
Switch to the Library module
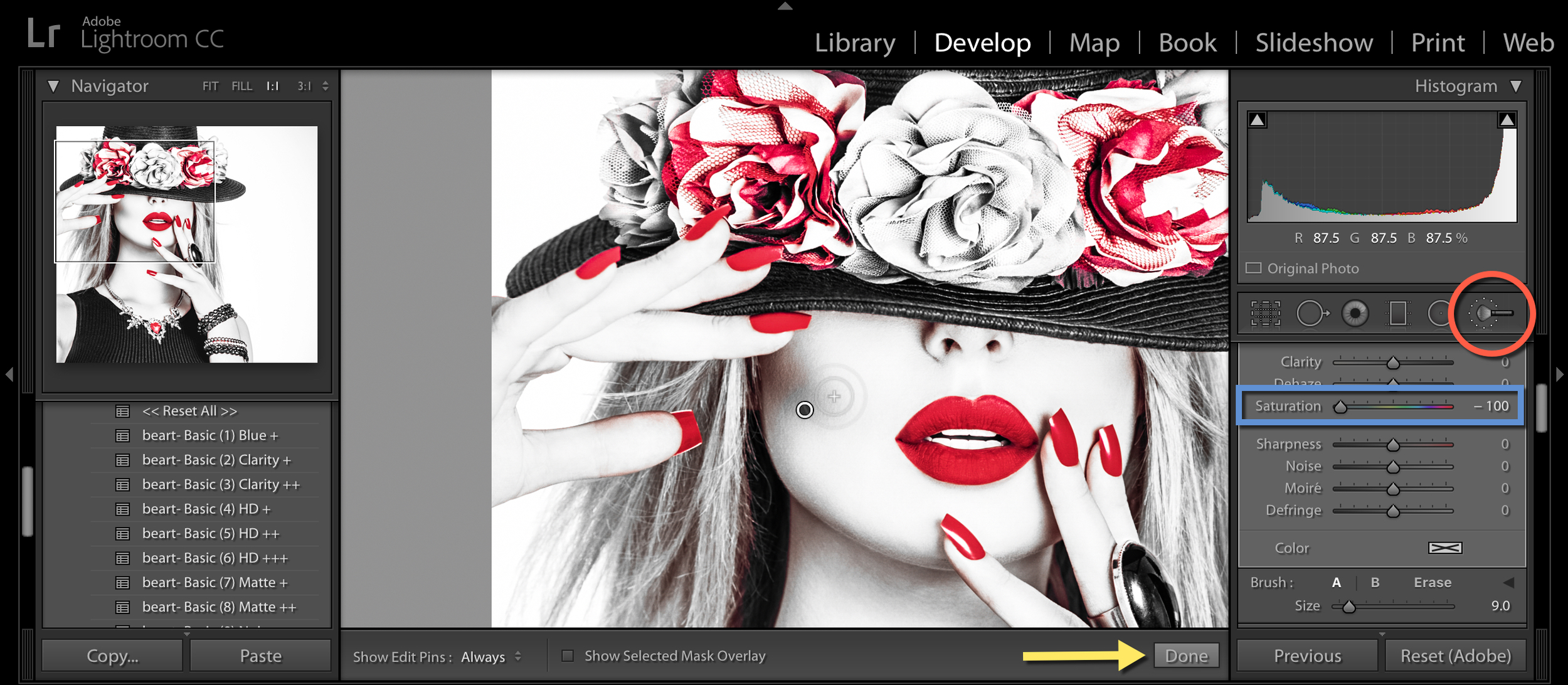click(x=854, y=43)
